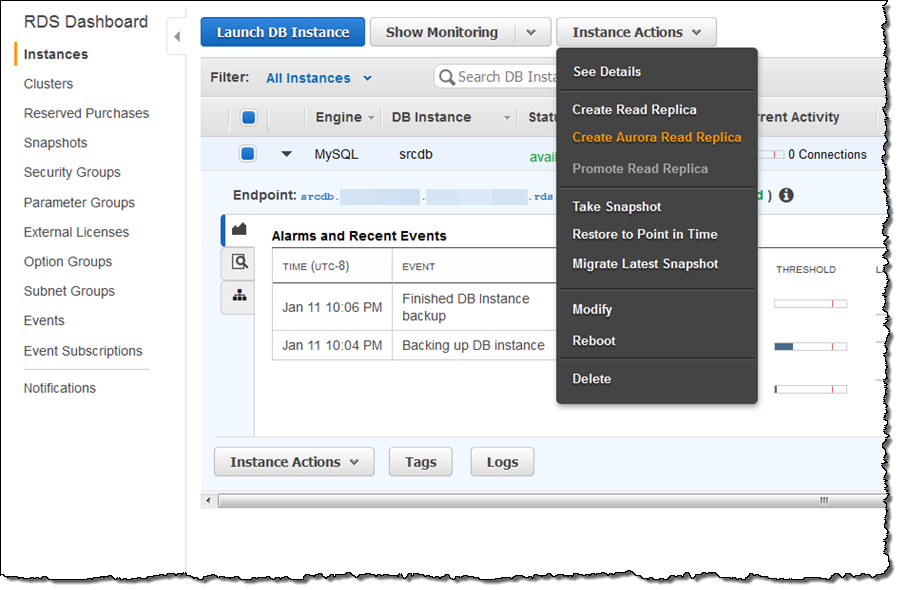Open the alarms and monitoring chart tab icon
The height and width of the screenshot is (590, 900).
click(x=238, y=230)
